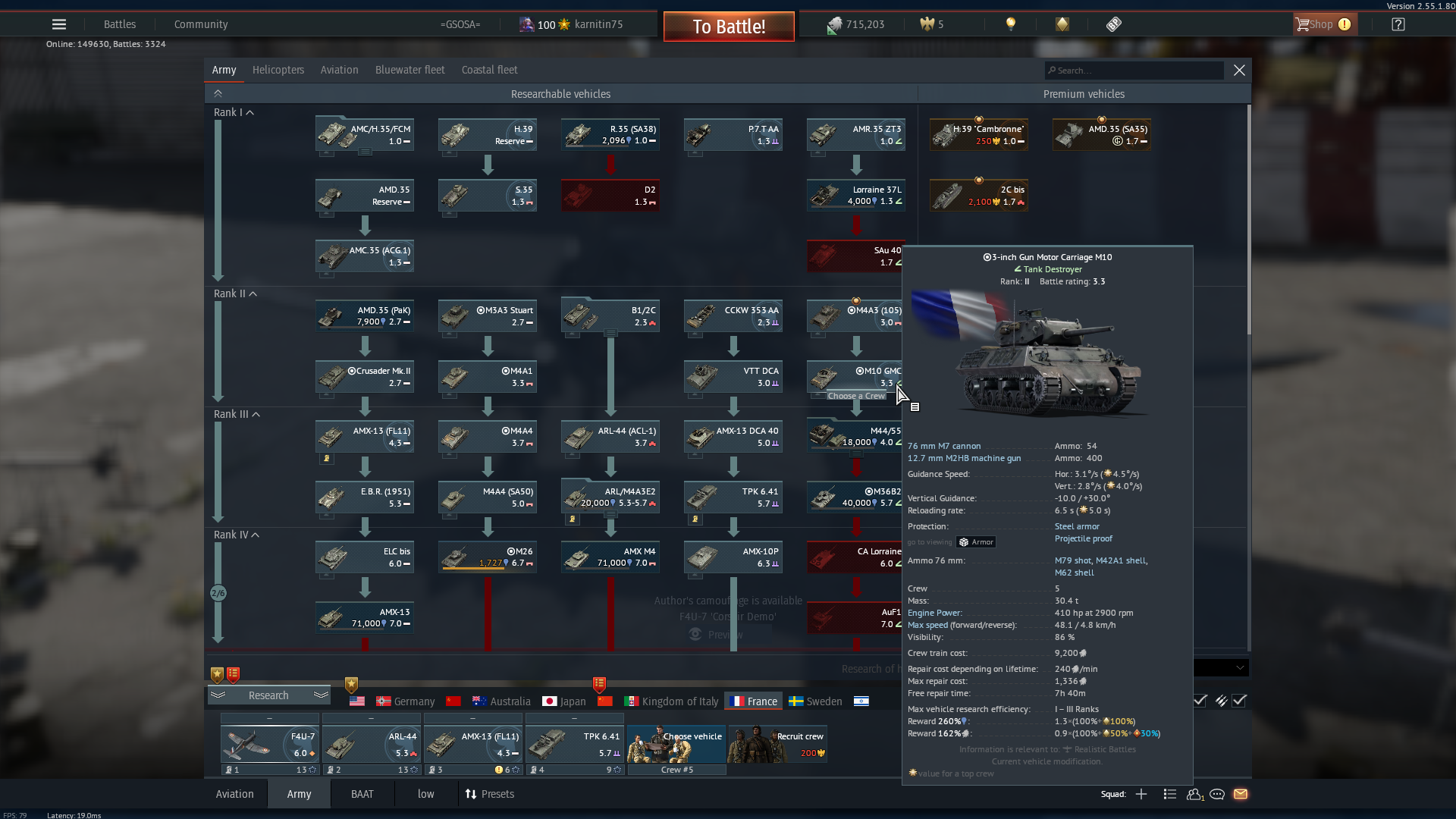The height and width of the screenshot is (819, 1456).
Task: Open the help question mark icon
Action: click(1398, 24)
